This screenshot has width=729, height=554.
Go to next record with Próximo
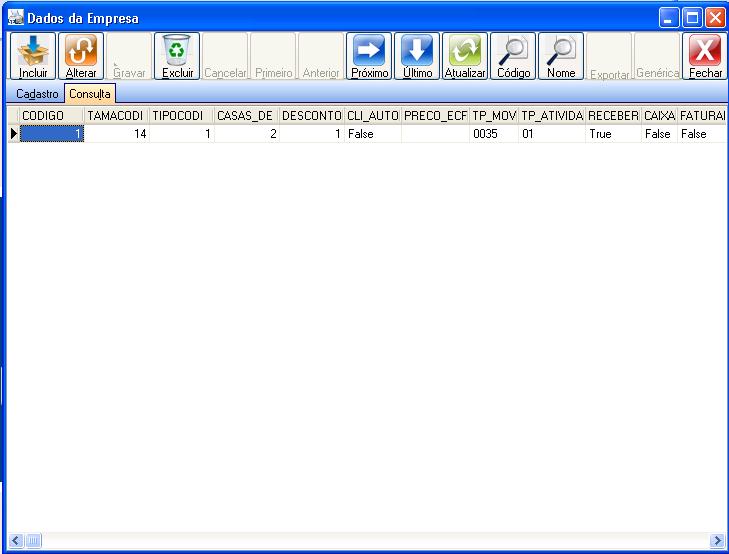point(370,56)
